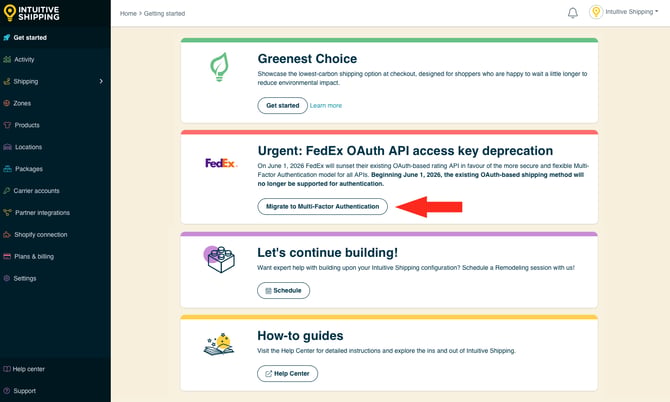
Task: Click the Carrier accounts key icon
Action: point(6,191)
